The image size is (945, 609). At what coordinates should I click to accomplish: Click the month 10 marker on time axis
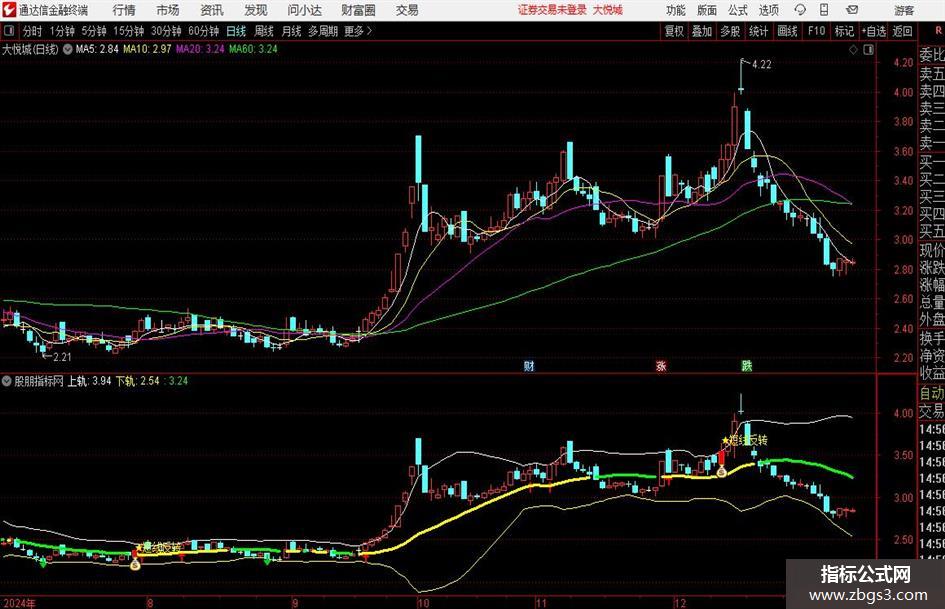click(424, 603)
